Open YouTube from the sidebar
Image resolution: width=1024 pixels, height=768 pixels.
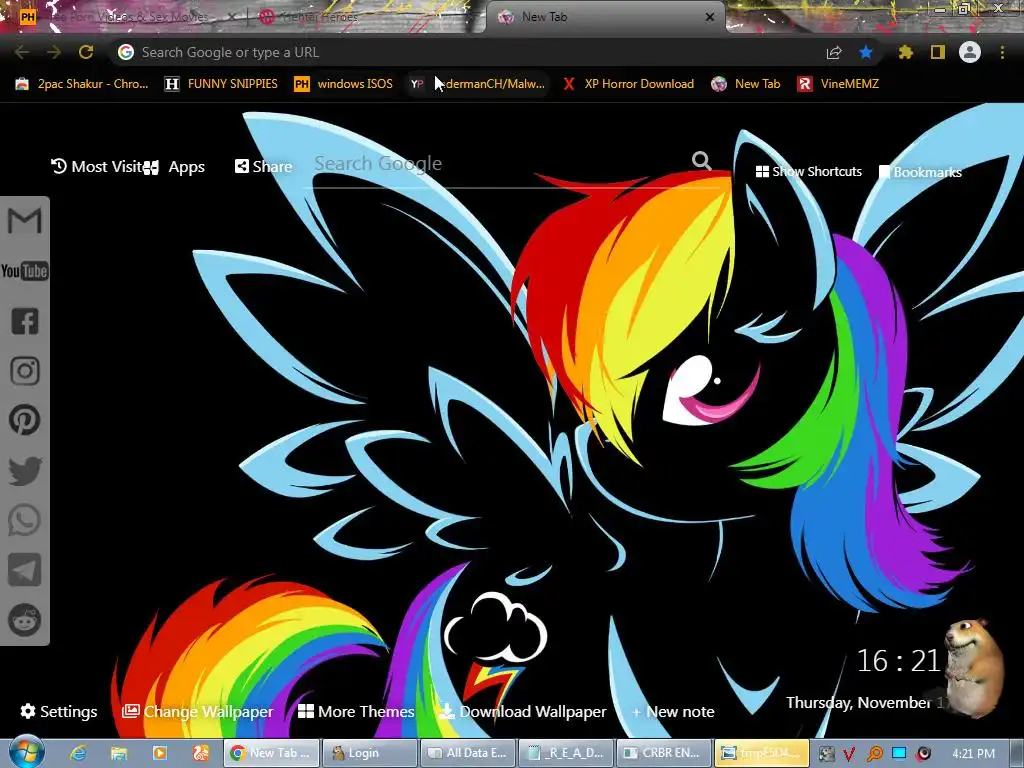24,270
